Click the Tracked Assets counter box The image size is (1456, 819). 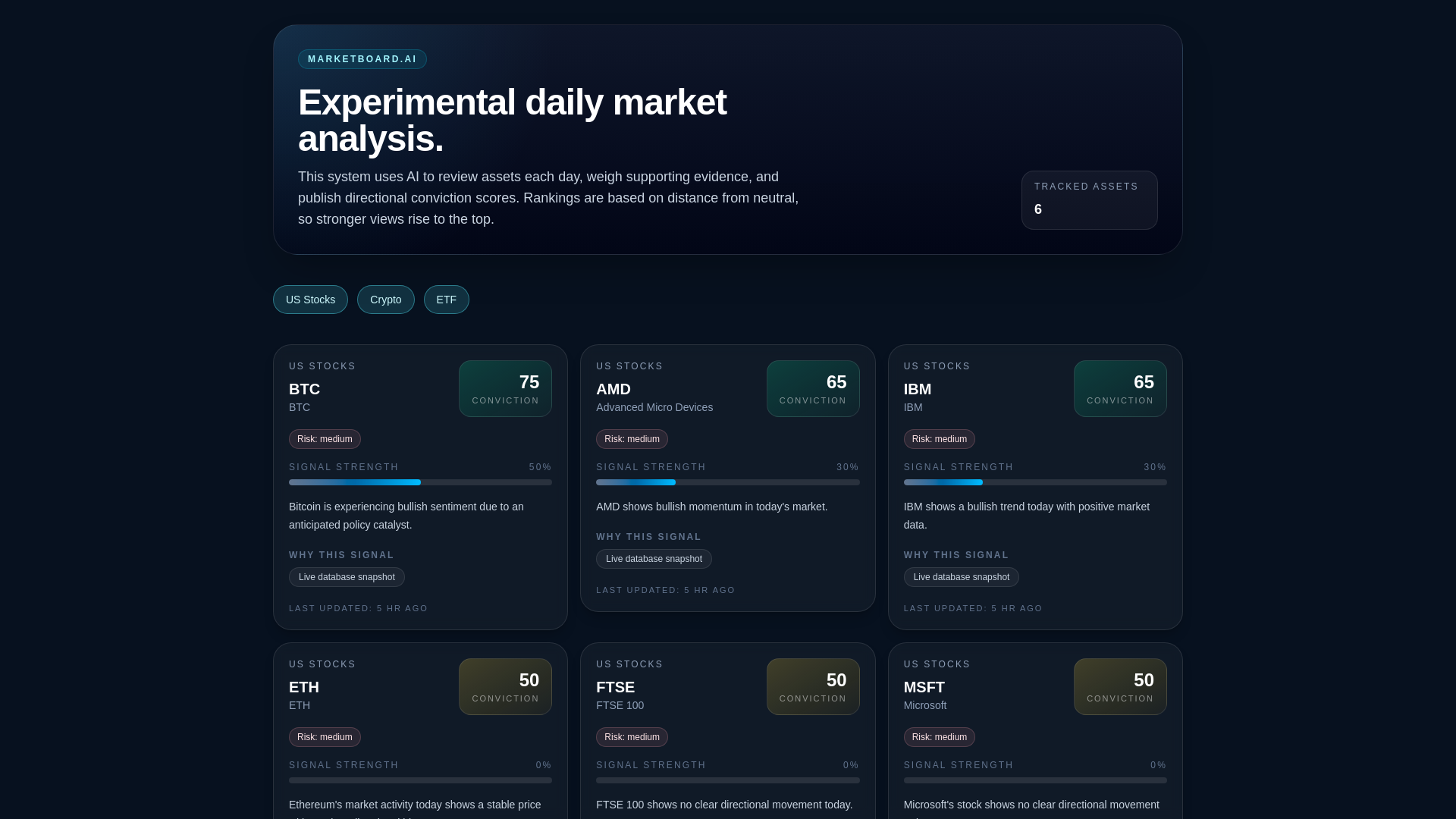[x=1089, y=200]
